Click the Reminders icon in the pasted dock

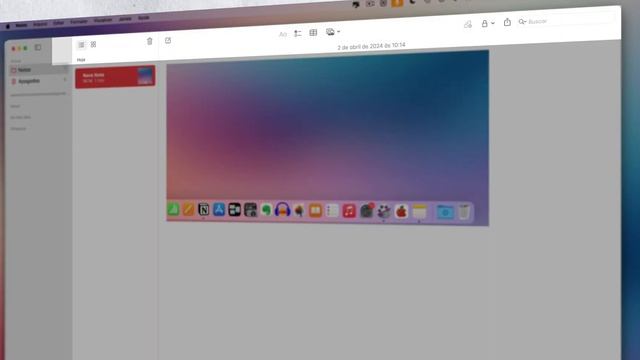[332, 211]
